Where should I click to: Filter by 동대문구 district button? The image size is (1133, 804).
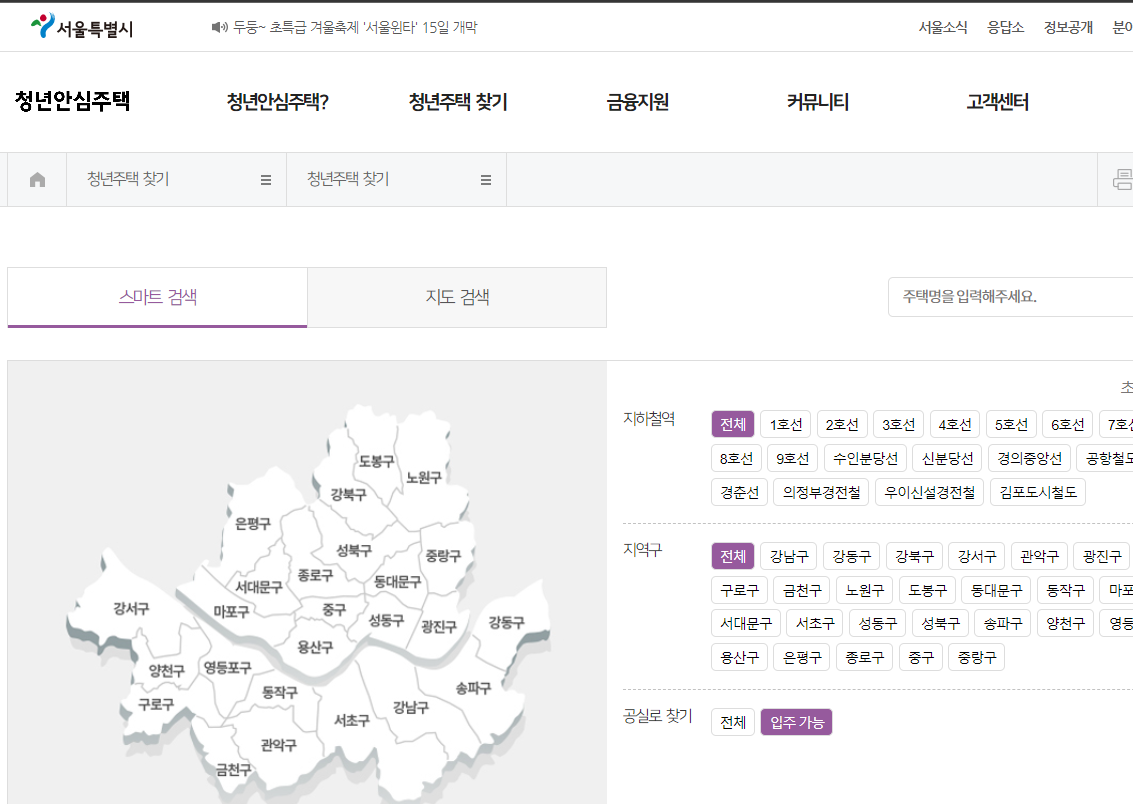(996, 589)
